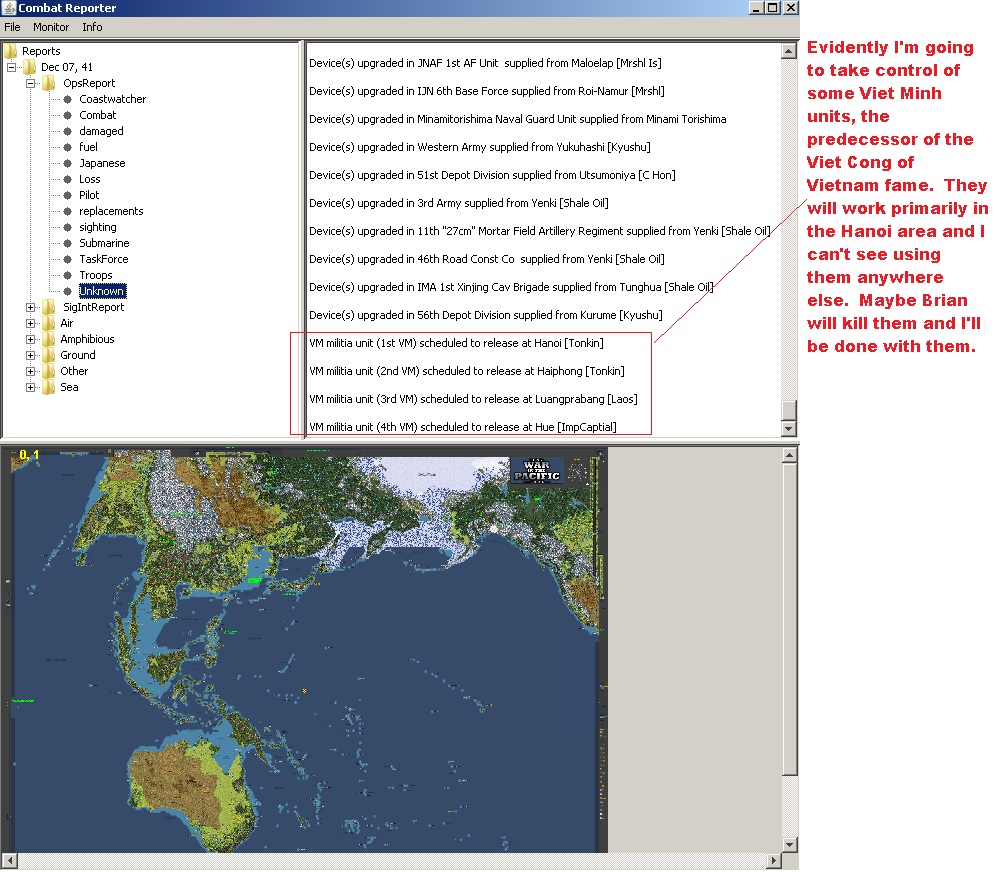
Task: Click line about Western Army at Yukuhashi
Action: click(x=479, y=147)
